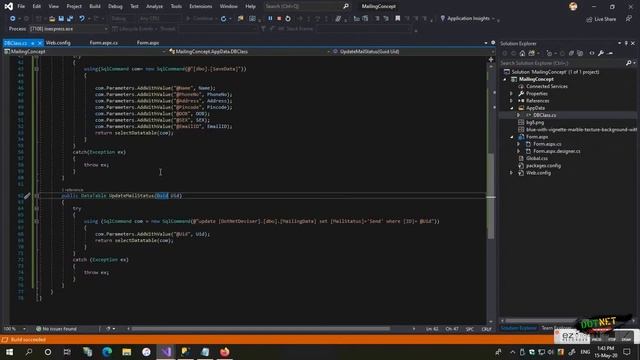This screenshot has height=360, width=640.
Task: Collapse the code block at line 62
Action: [x=36, y=196]
